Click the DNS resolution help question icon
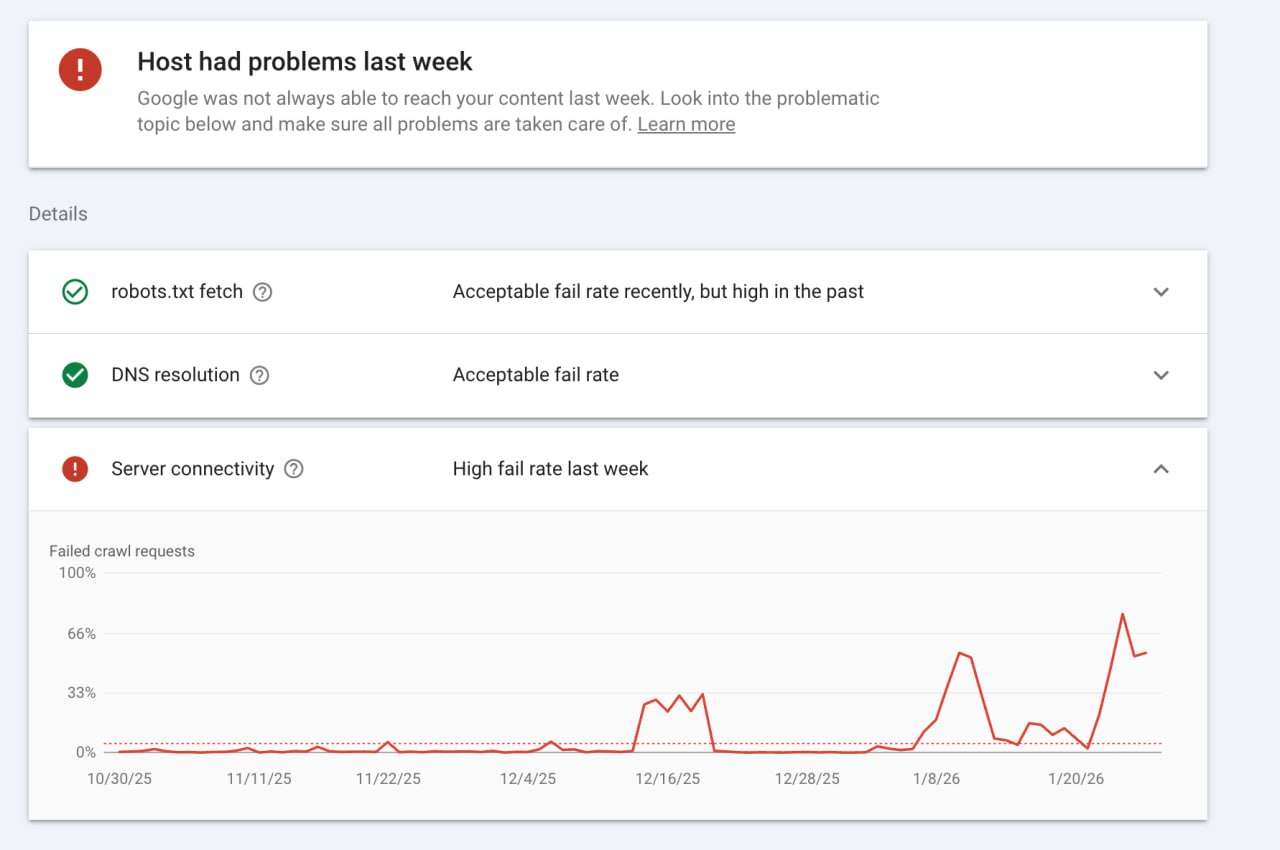The height and width of the screenshot is (850, 1280). [x=259, y=375]
